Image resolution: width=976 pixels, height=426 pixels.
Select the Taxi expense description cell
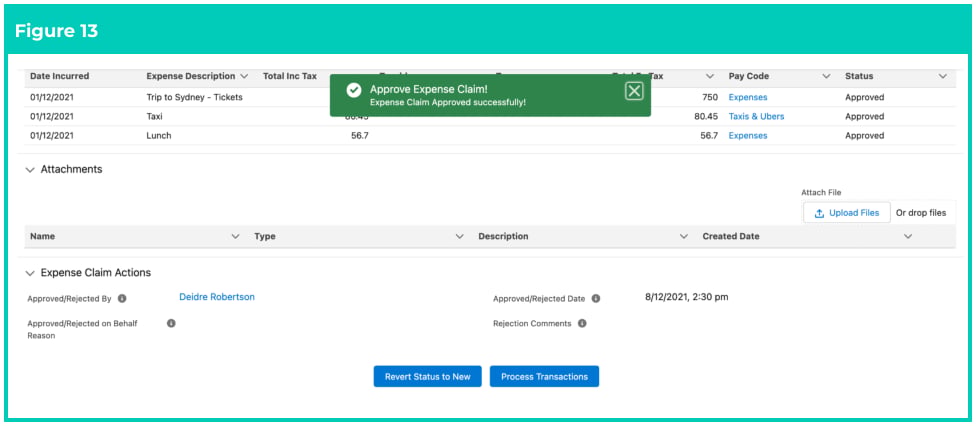click(x=154, y=116)
